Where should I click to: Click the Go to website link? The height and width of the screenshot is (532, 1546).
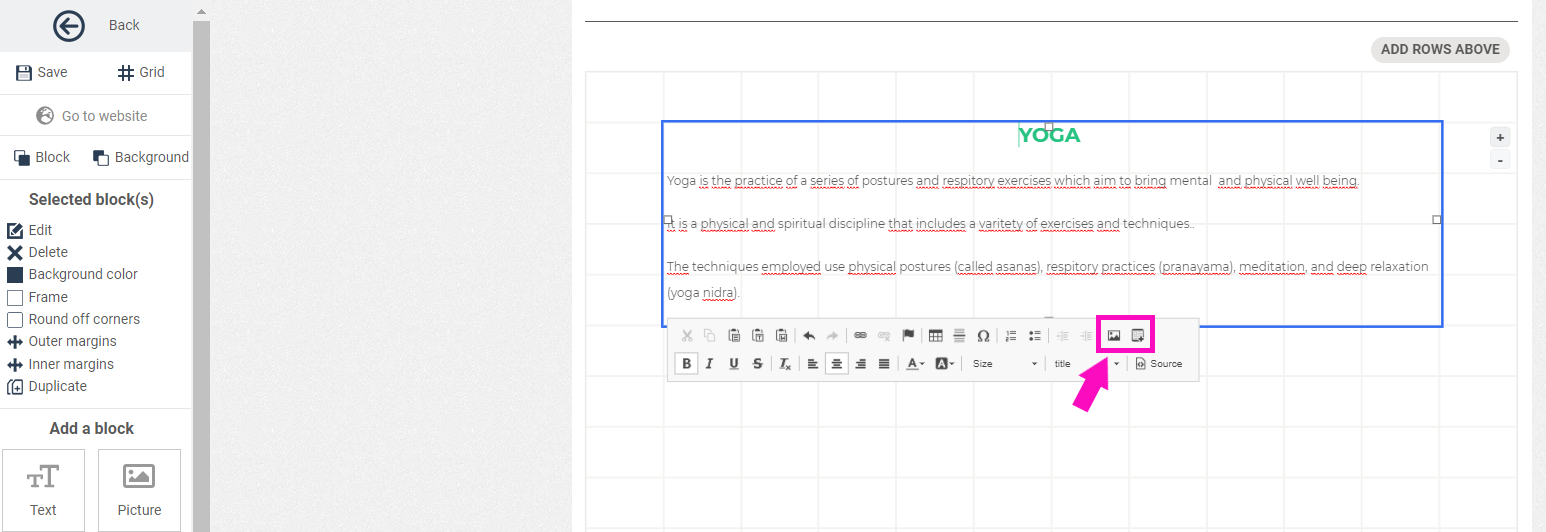104,116
